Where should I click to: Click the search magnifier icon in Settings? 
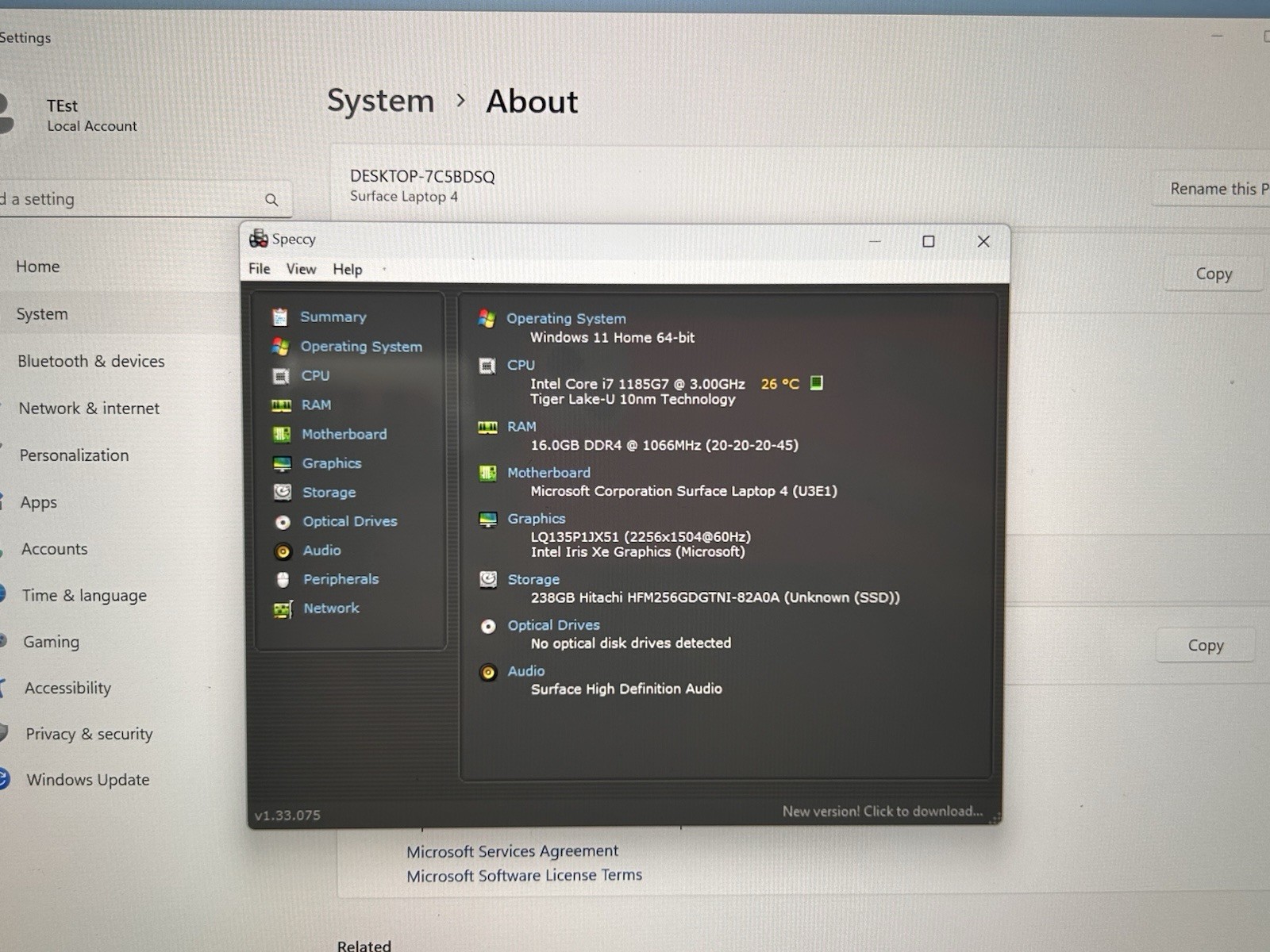[271, 200]
